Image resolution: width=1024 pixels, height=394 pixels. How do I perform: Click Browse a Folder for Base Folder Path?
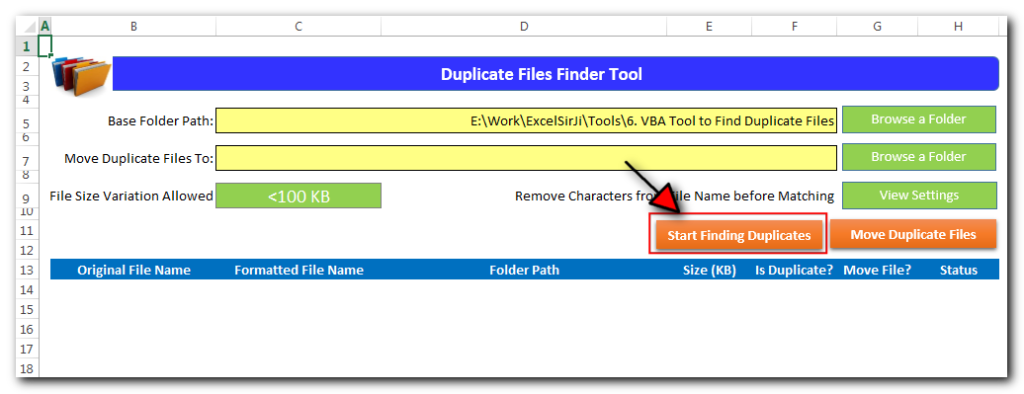918,120
